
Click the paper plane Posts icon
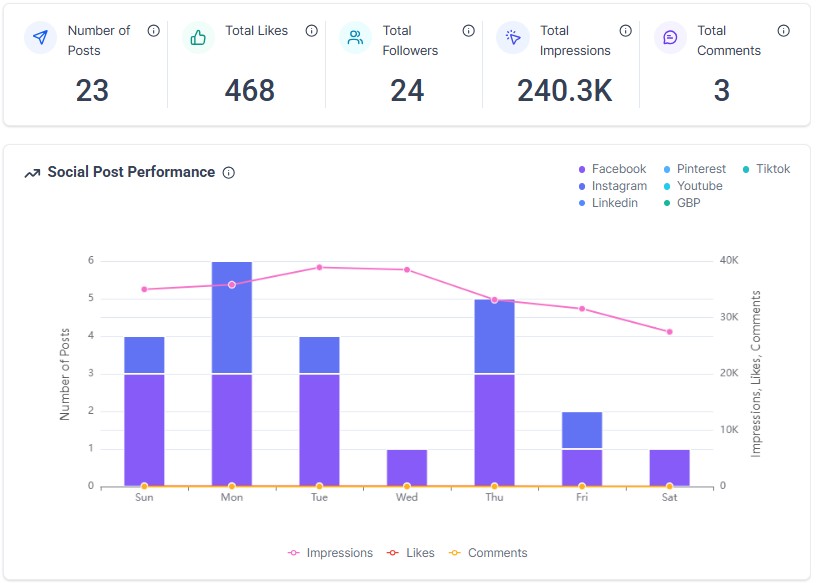pyautogui.click(x=40, y=37)
